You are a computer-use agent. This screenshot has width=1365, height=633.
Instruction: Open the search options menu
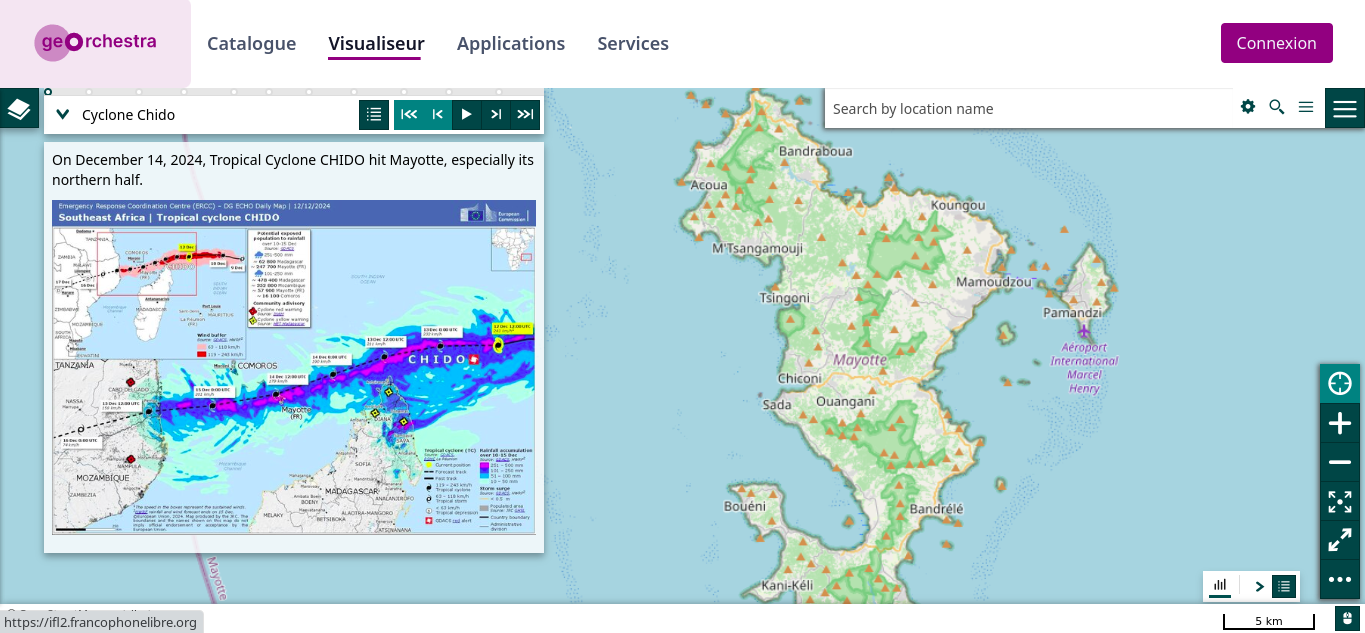(x=1306, y=107)
